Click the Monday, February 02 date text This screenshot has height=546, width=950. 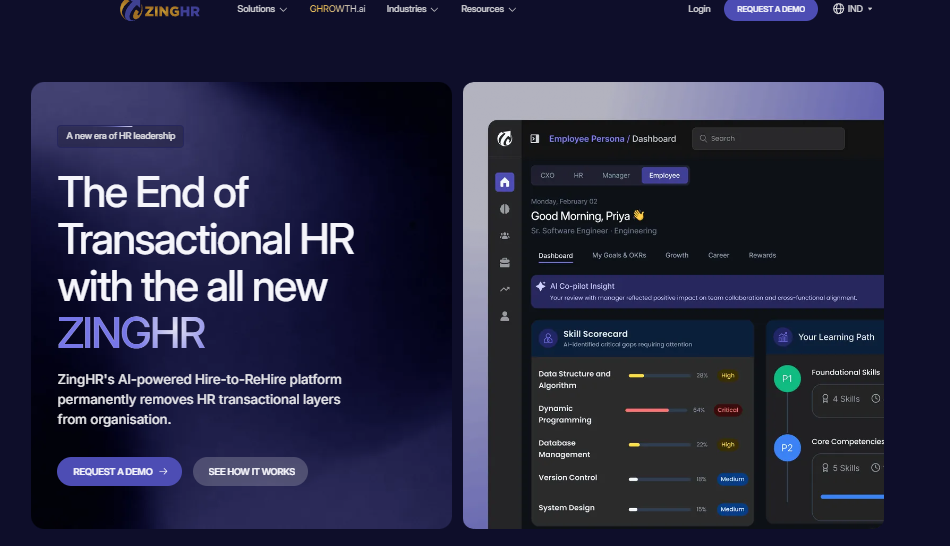[564, 202]
